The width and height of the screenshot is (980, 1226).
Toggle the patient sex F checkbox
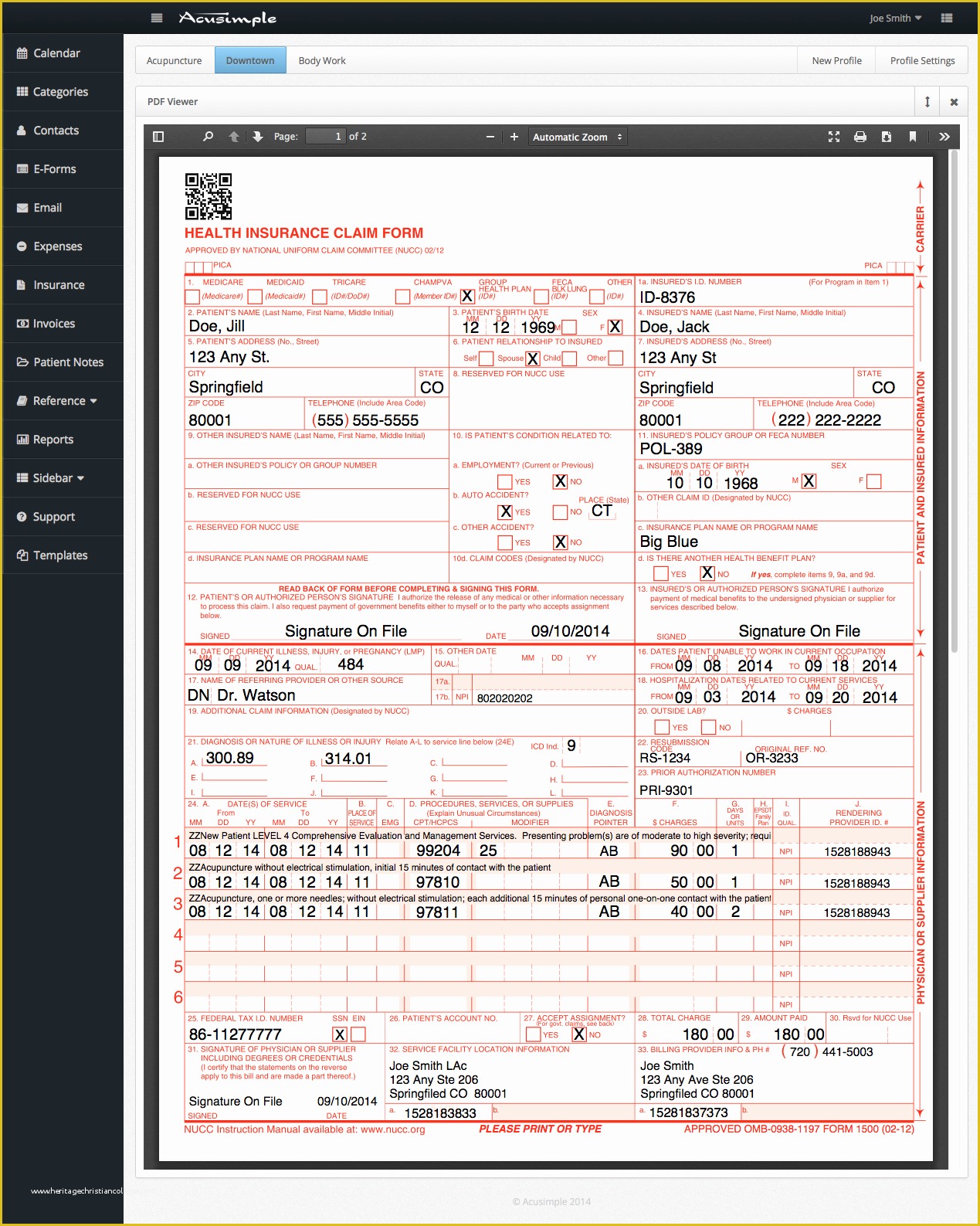pyautogui.click(x=615, y=327)
